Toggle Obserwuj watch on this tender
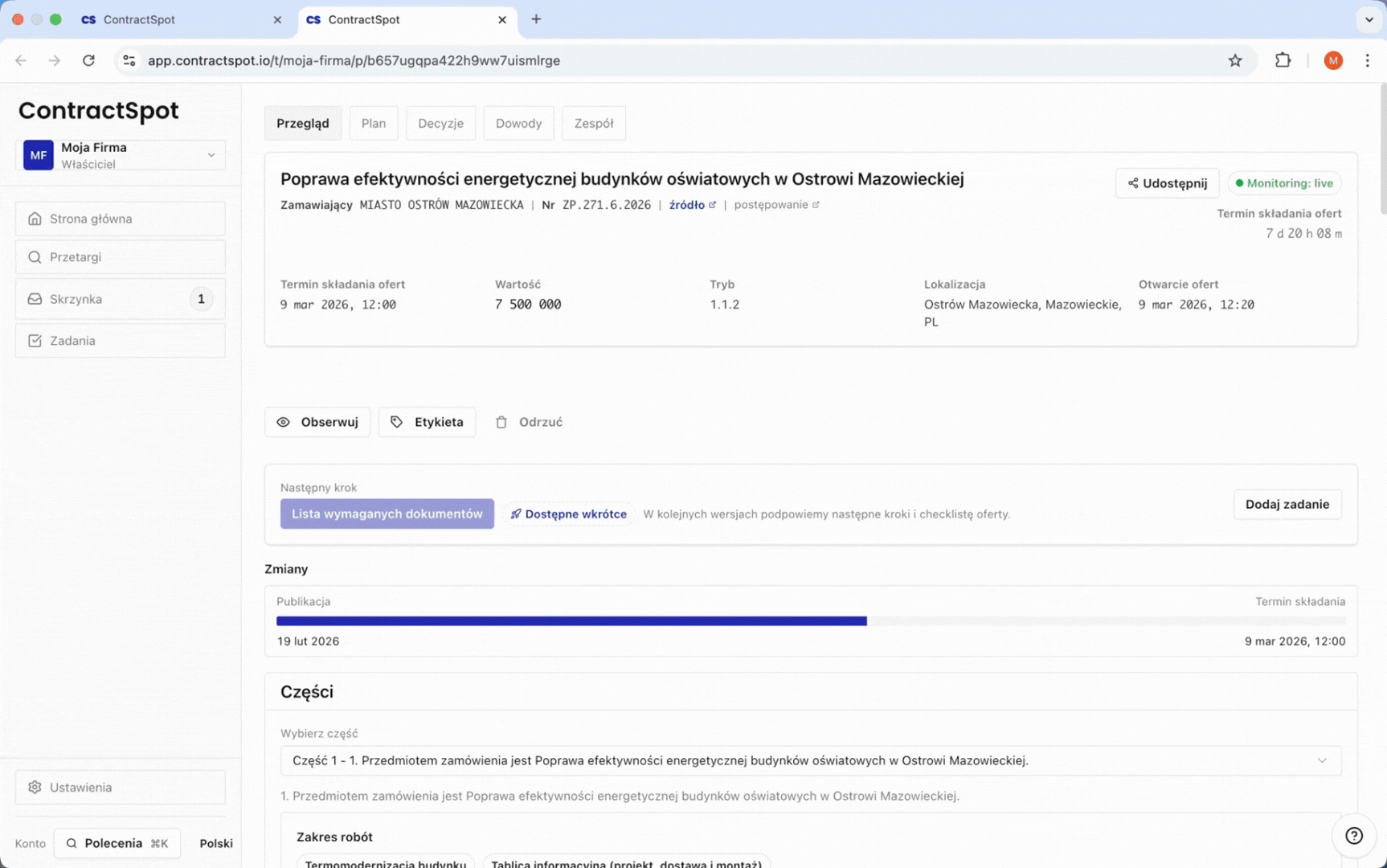 317,422
